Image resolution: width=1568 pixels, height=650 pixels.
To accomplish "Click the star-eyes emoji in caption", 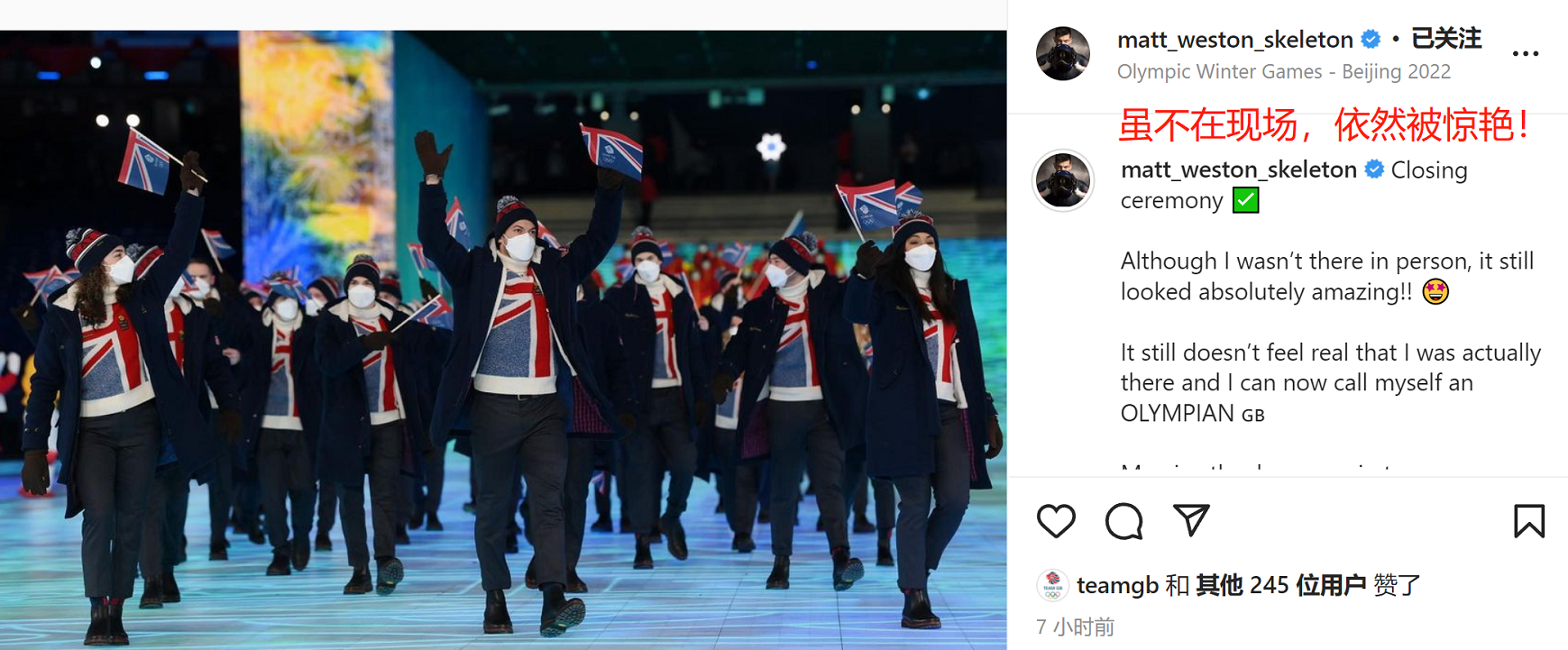I will [1435, 292].
